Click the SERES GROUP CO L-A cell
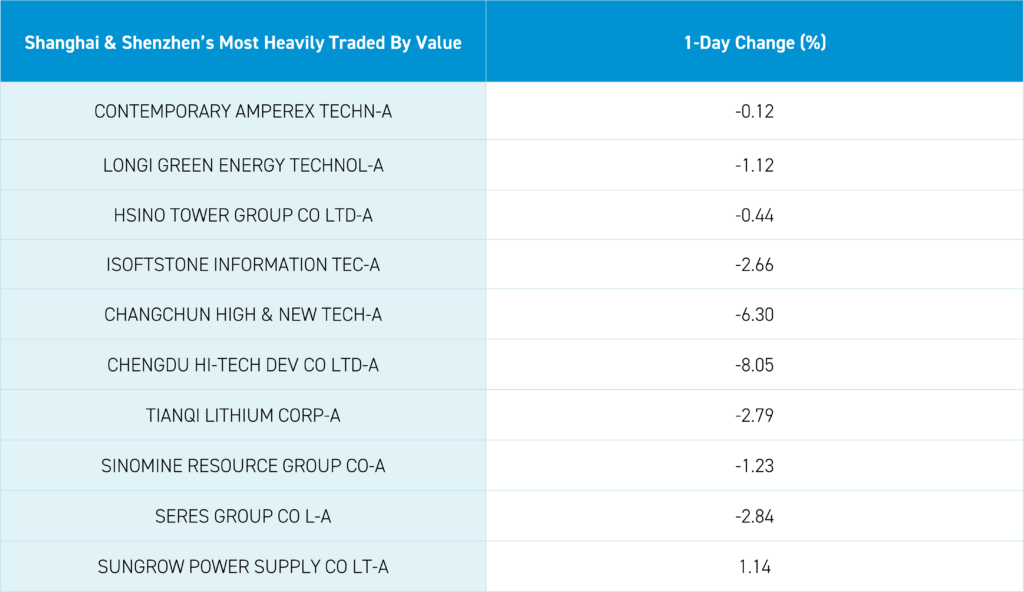The image size is (1024, 592). pyautogui.click(x=243, y=516)
